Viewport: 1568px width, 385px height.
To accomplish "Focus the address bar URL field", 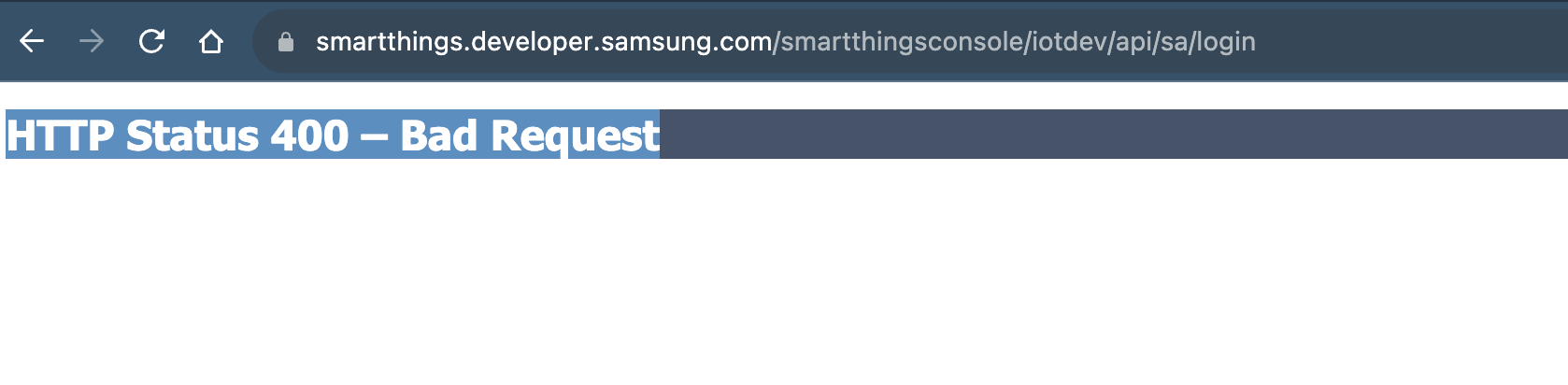I will pyautogui.click(x=906, y=41).
